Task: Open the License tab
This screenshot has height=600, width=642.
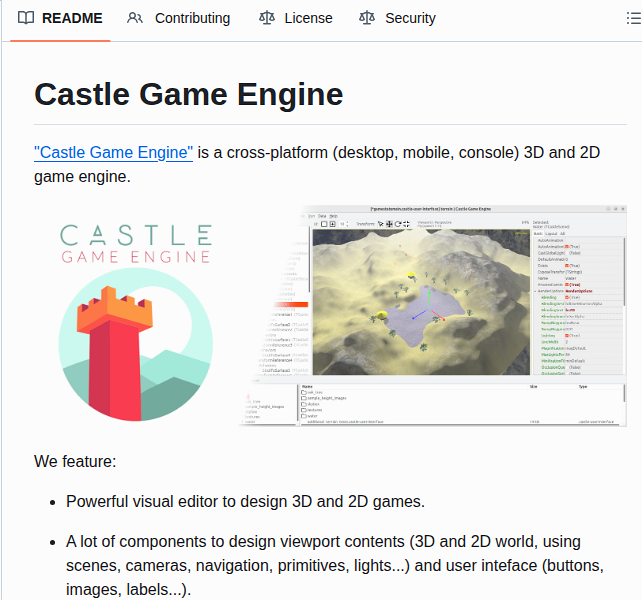Action: click(296, 18)
